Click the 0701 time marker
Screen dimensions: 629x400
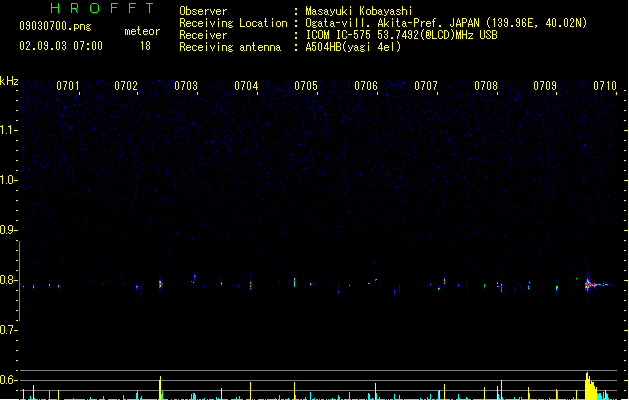point(68,86)
